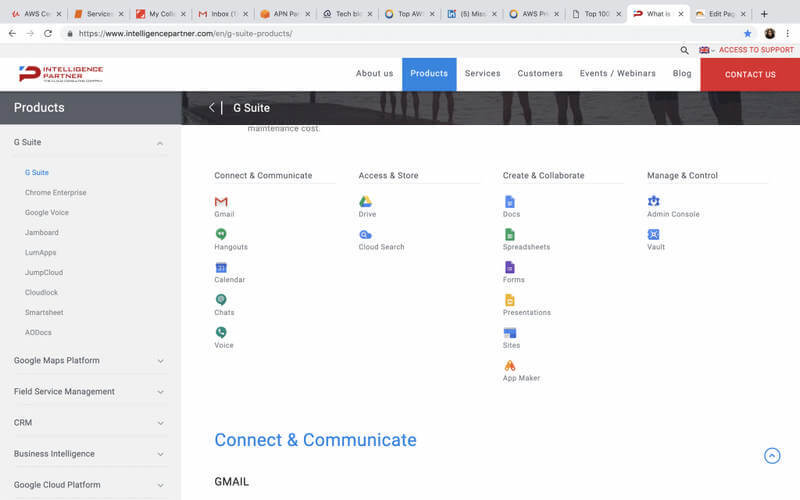Select the highlighted G Suite sub-link
This screenshot has width=800, height=500.
click(37, 172)
